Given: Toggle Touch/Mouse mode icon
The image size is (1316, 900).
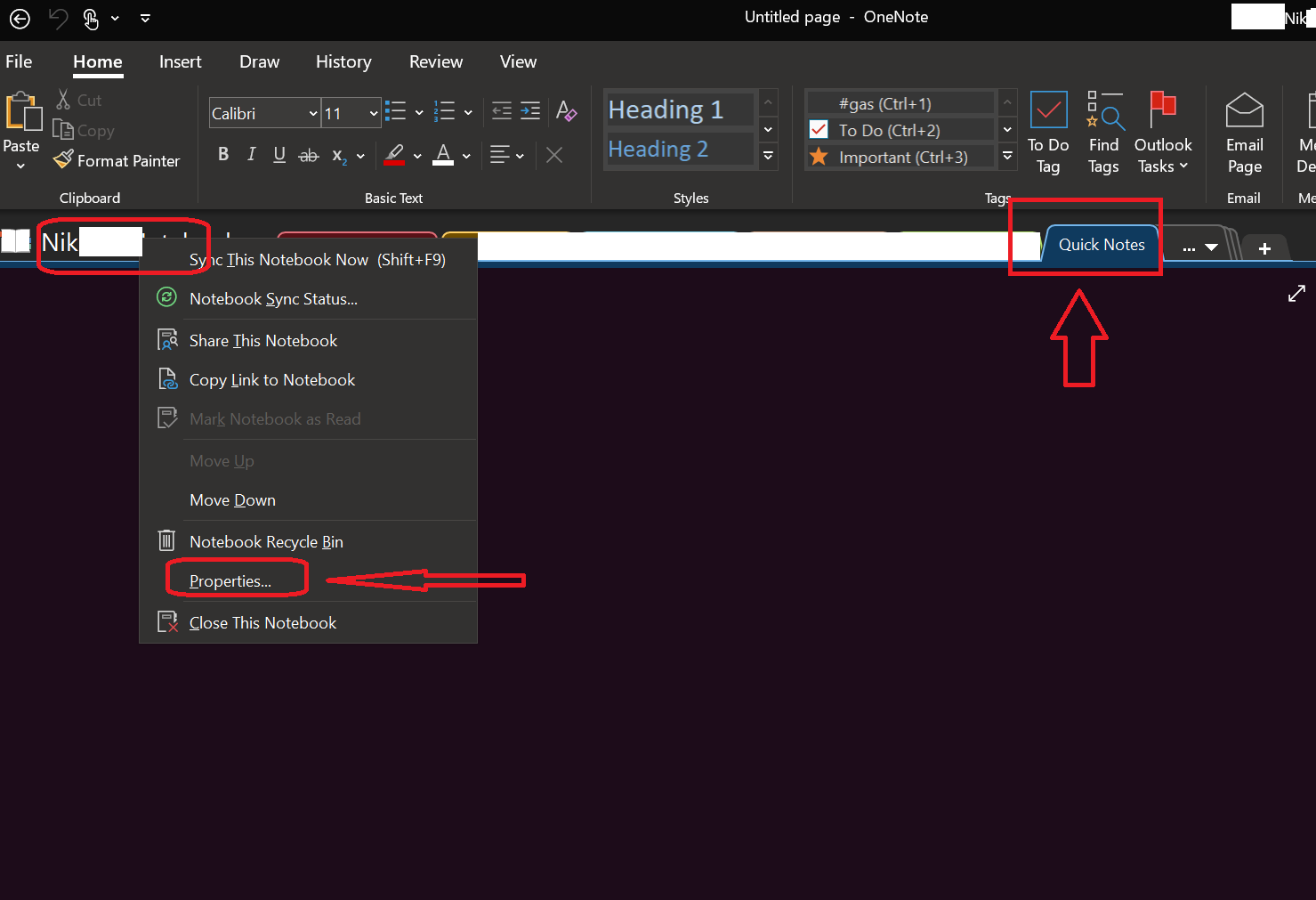Looking at the screenshot, I should tap(91, 18).
